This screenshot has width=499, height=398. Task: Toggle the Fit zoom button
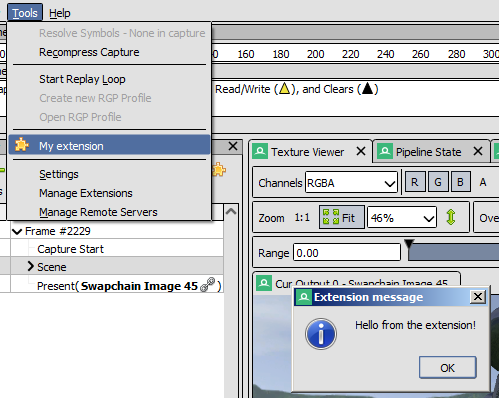point(342,217)
